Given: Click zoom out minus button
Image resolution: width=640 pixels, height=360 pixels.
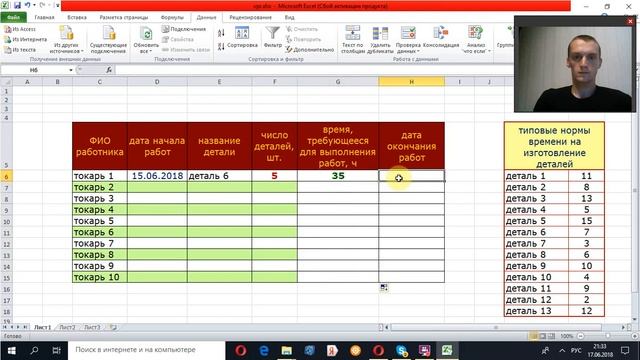Looking at the screenshot, I should [x=580, y=336].
